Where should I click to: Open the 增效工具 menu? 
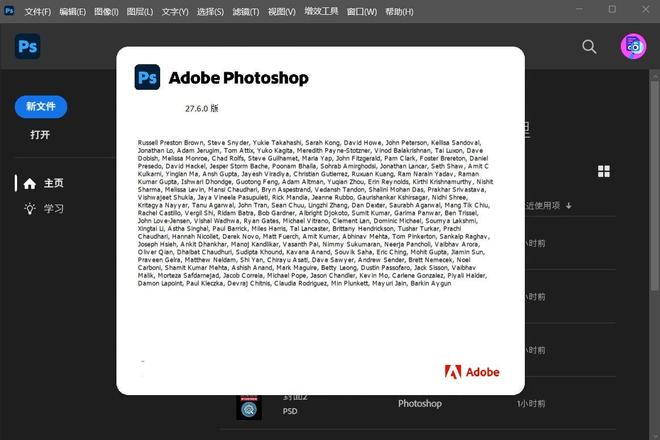(321, 11)
